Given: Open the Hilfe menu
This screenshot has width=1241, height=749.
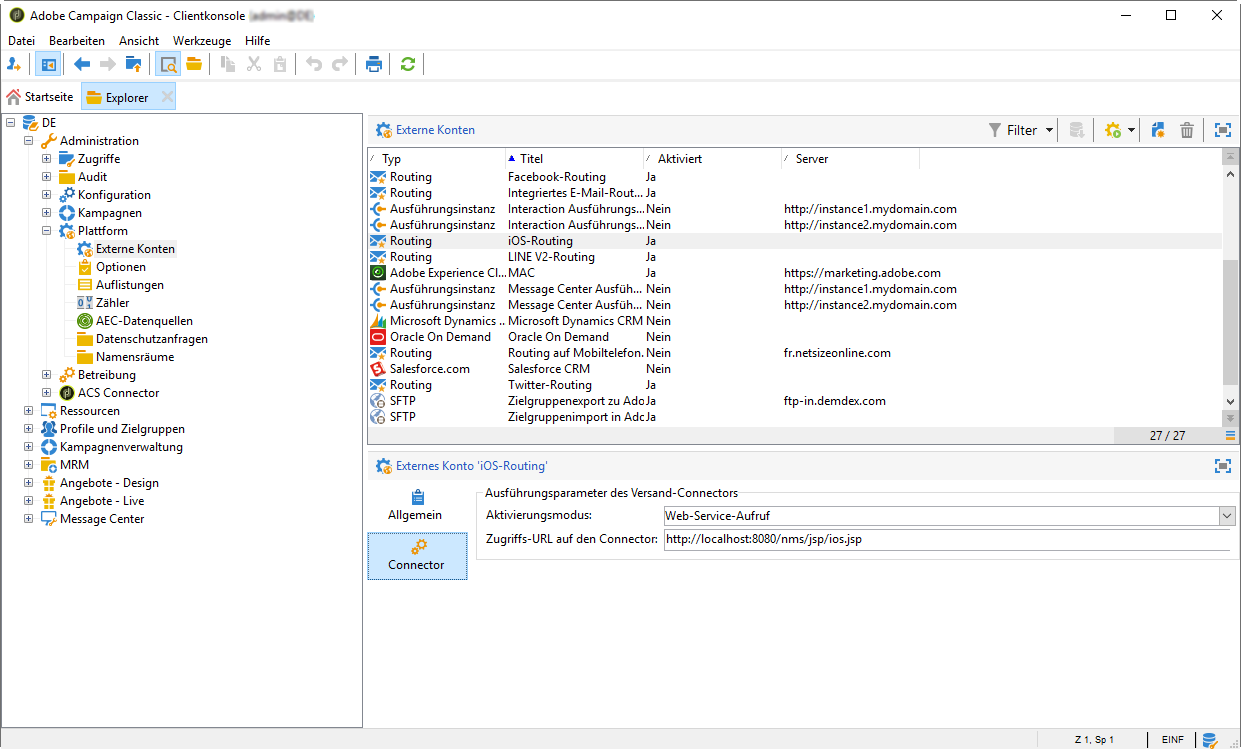Looking at the screenshot, I should coord(257,41).
